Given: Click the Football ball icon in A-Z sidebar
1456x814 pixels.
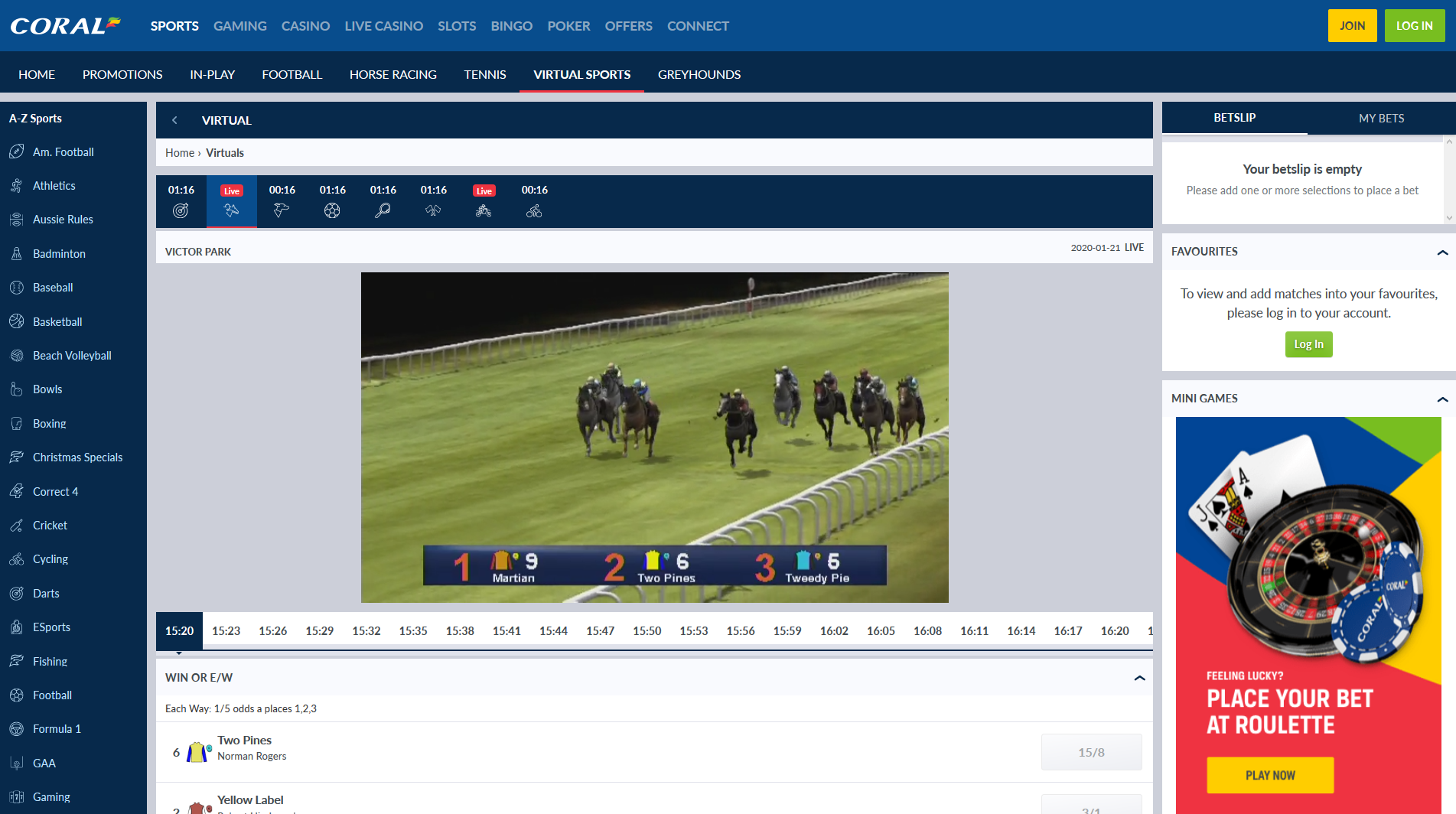Looking at the screenshot, I should pos(17,695).
